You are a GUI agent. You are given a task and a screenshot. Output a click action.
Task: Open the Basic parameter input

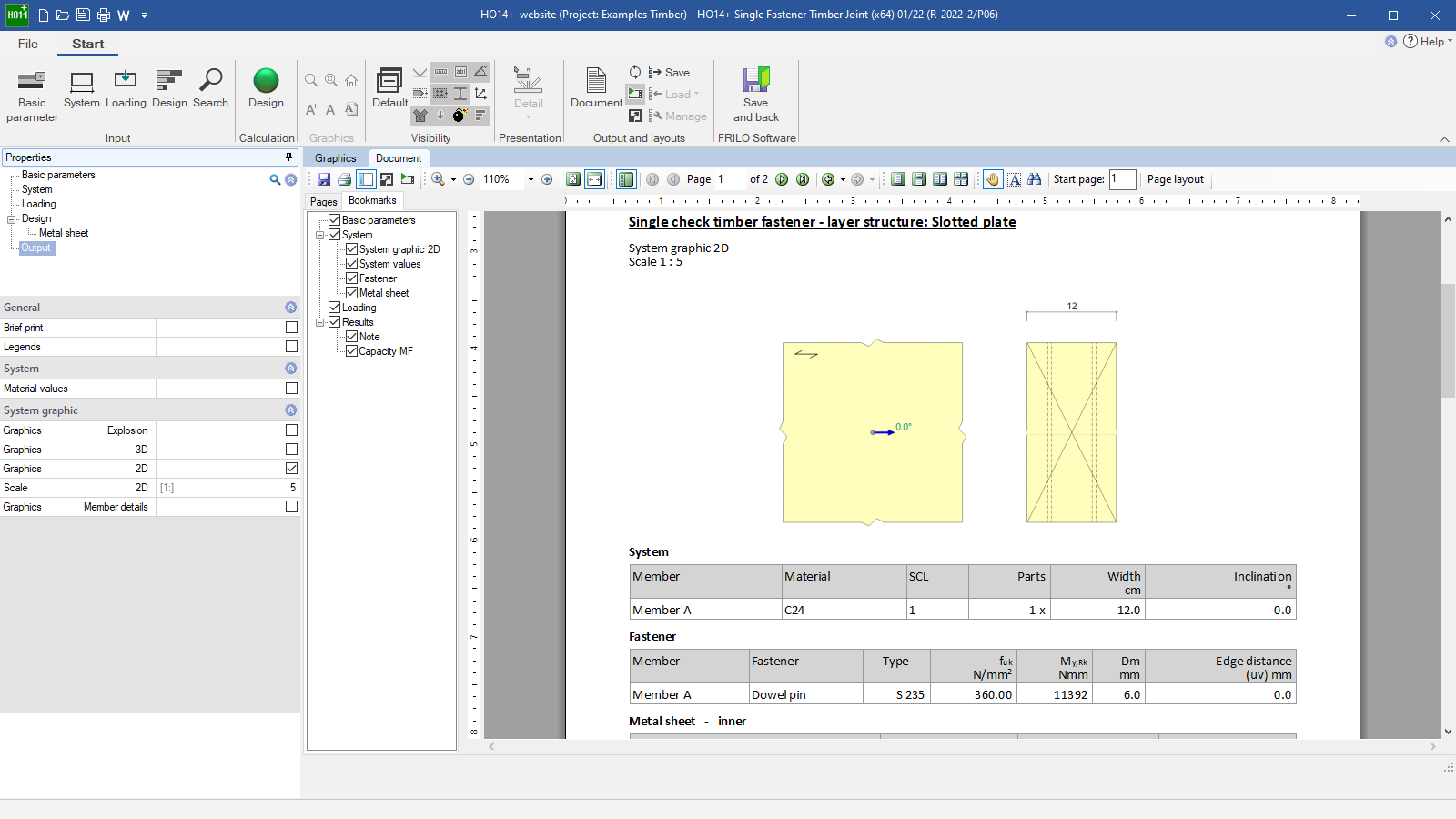click(x=32, y=96)
